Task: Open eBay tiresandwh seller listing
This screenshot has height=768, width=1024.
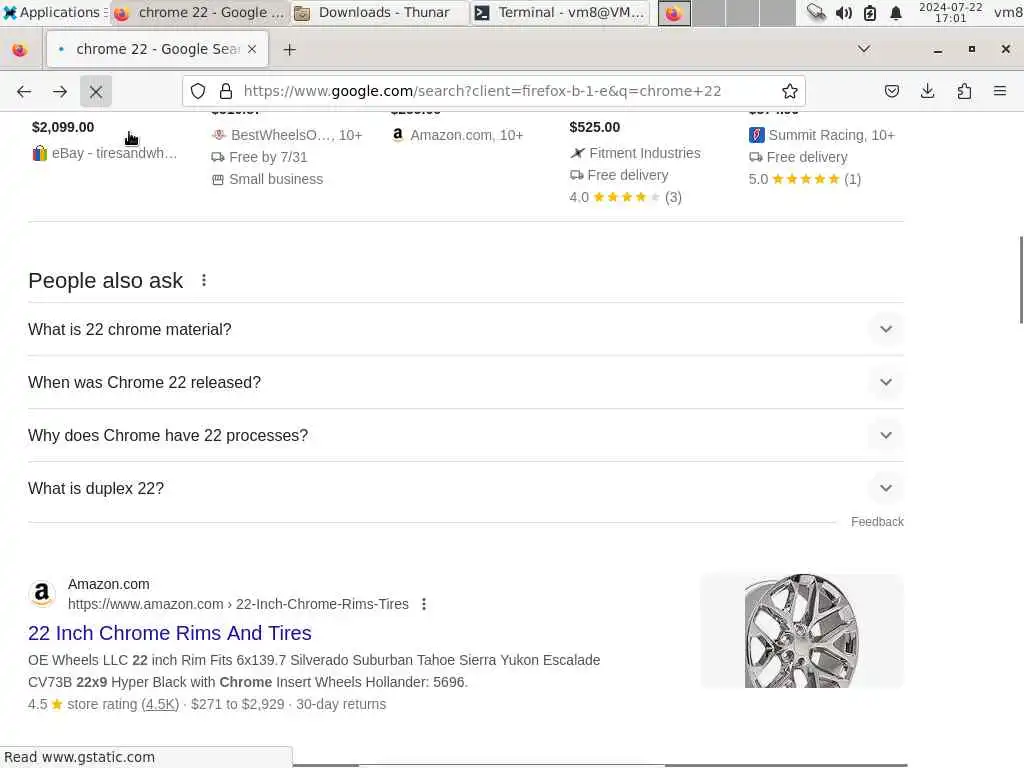Action: (x=104, y=153)
